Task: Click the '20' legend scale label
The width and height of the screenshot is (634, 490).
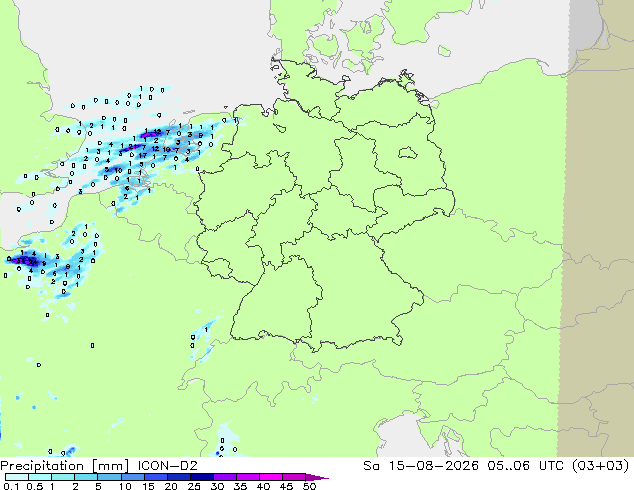Action: (x=171, y=486)
